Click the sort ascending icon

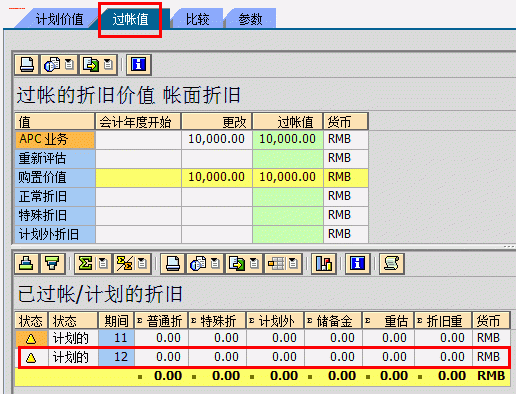click(x=26, y=264)
